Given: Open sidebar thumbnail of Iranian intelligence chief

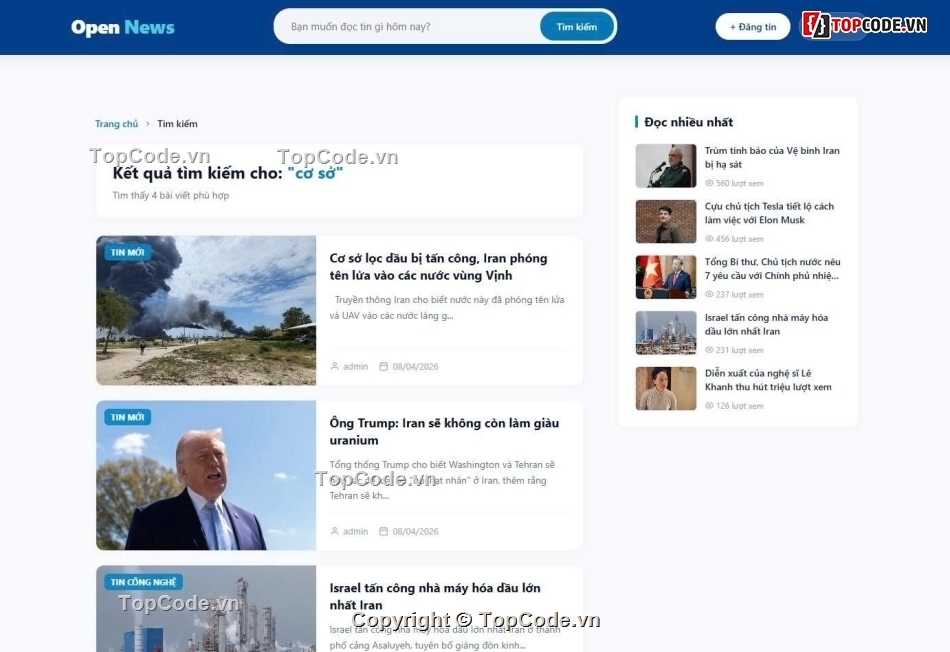Looking at the screenshot, I should tap(666, 165).
